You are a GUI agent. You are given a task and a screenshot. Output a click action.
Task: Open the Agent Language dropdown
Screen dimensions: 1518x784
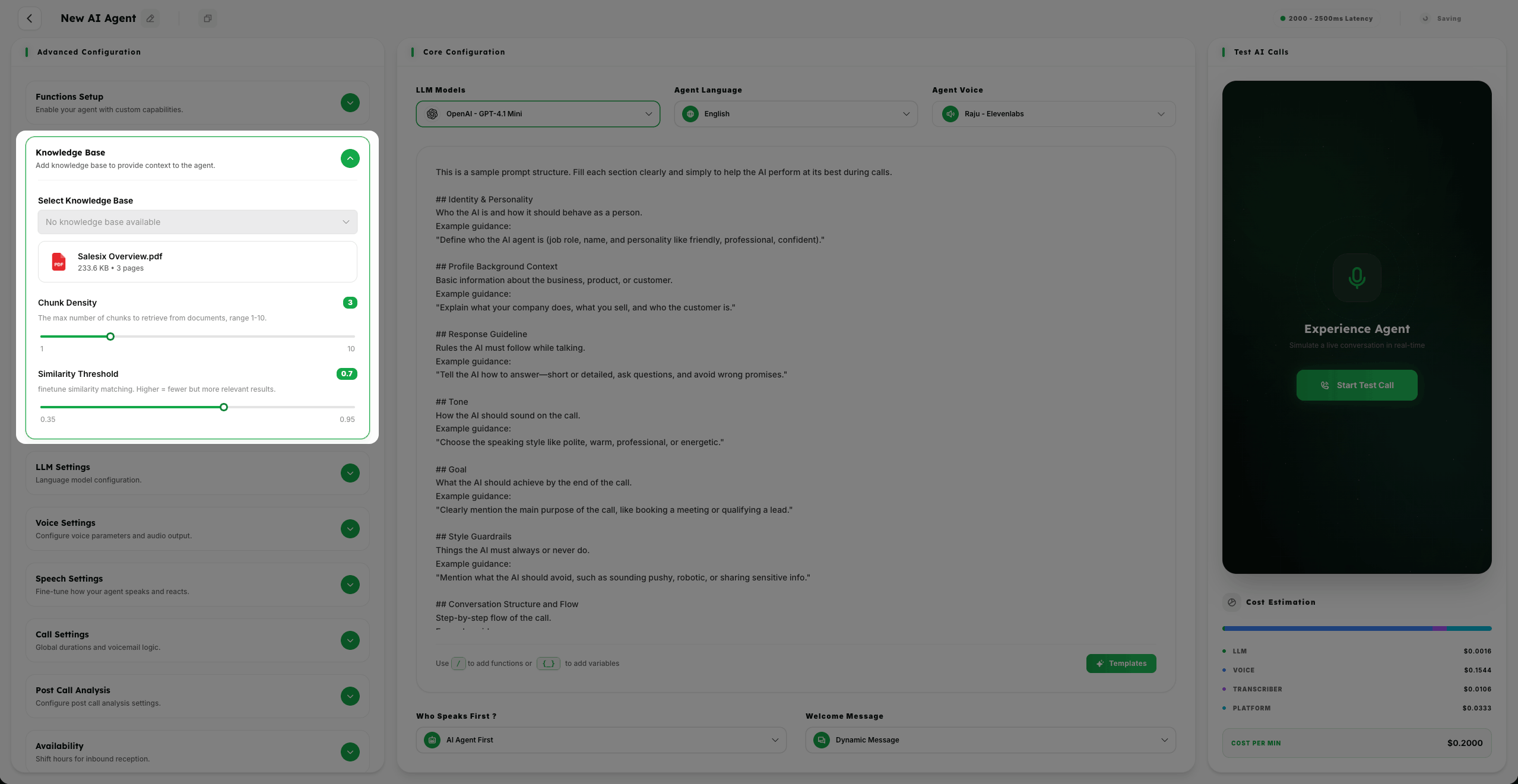point(796,114)
